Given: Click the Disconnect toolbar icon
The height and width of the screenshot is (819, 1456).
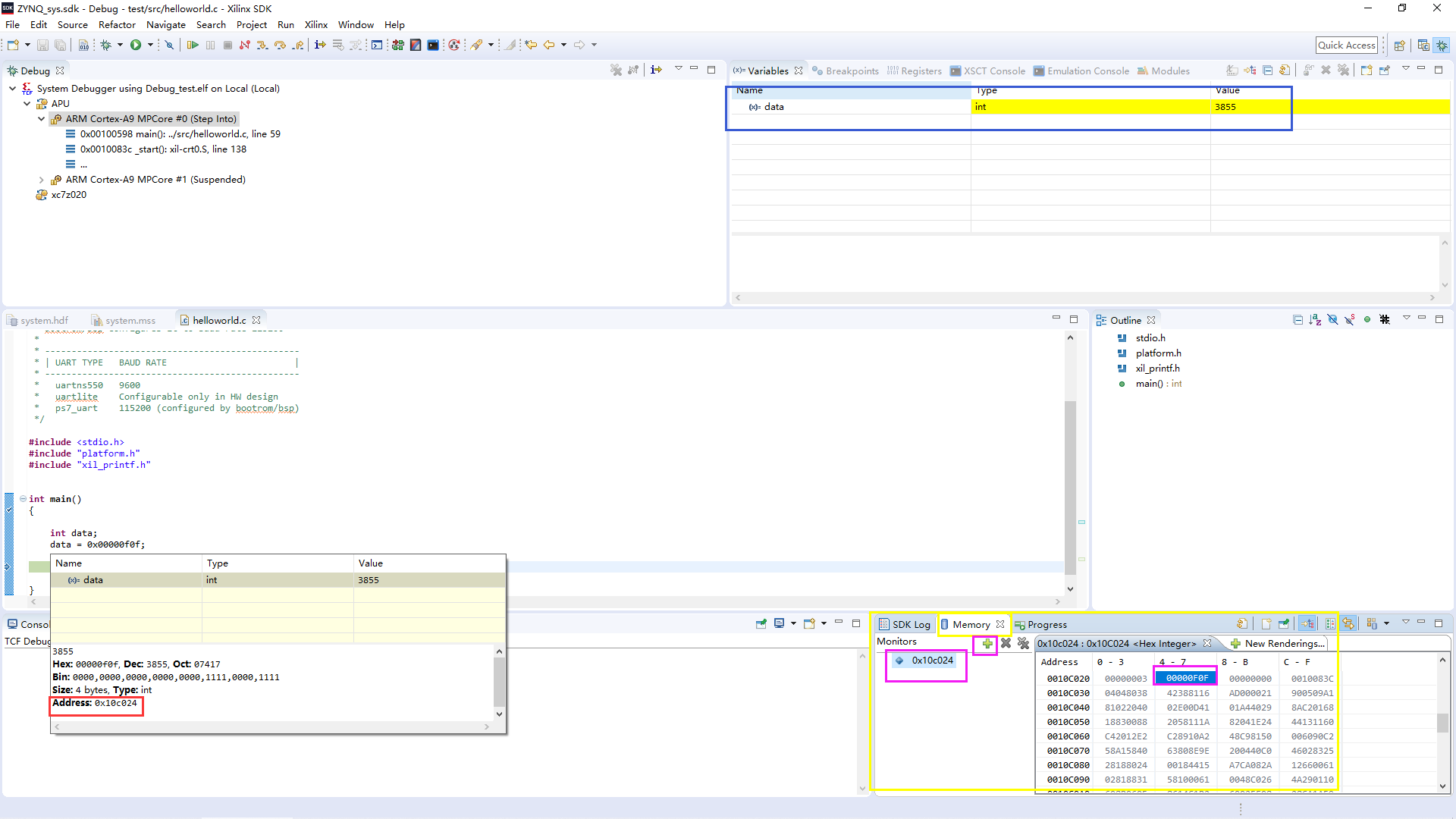Looking at the screenshot, I should 244,45.
